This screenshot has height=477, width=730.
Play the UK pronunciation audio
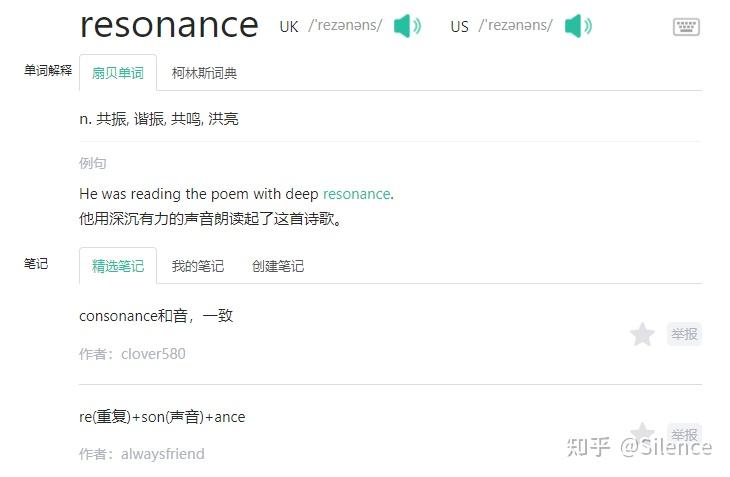pyautogui.click(x=406, y=26)
